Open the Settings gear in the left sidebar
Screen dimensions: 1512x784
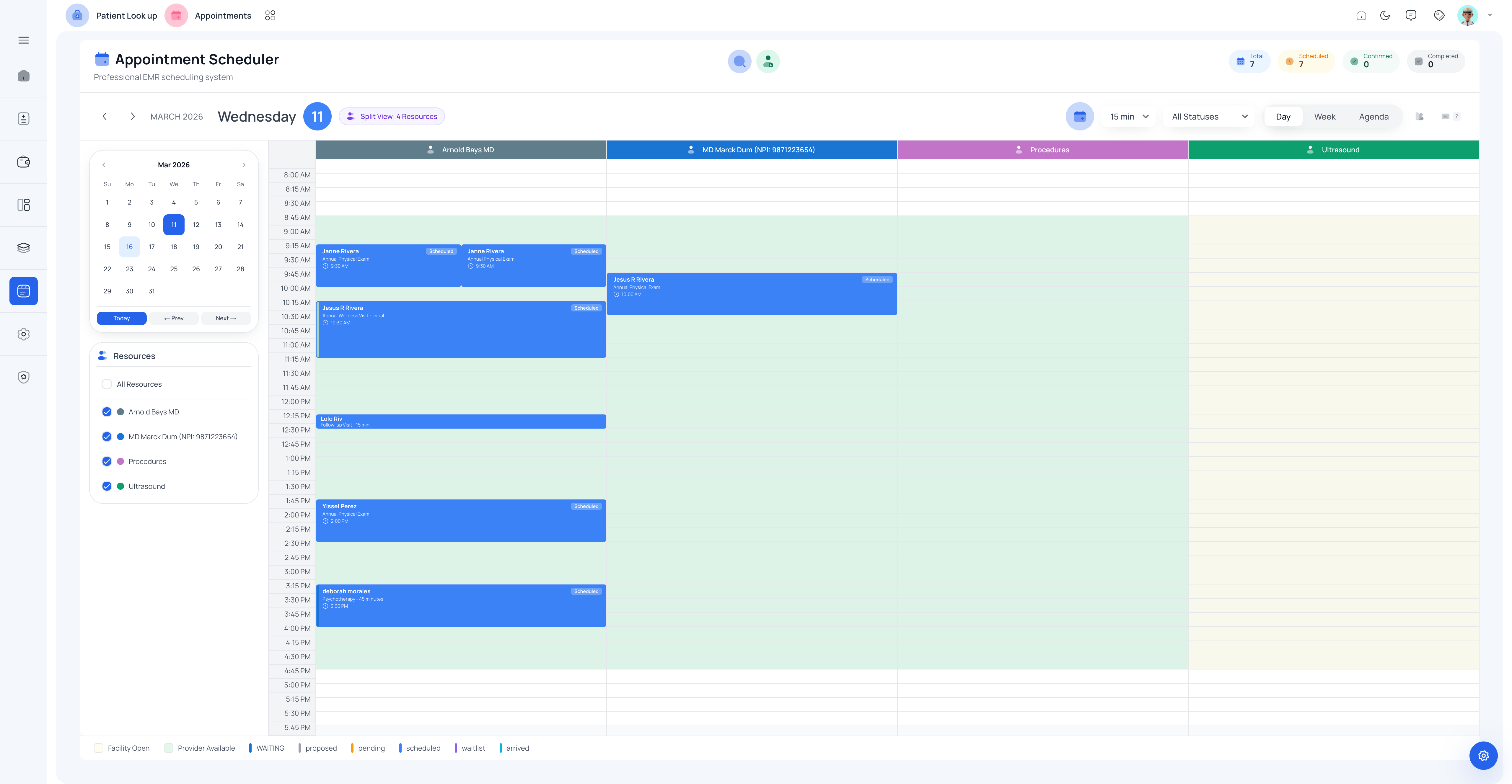(x=24, y=334)
